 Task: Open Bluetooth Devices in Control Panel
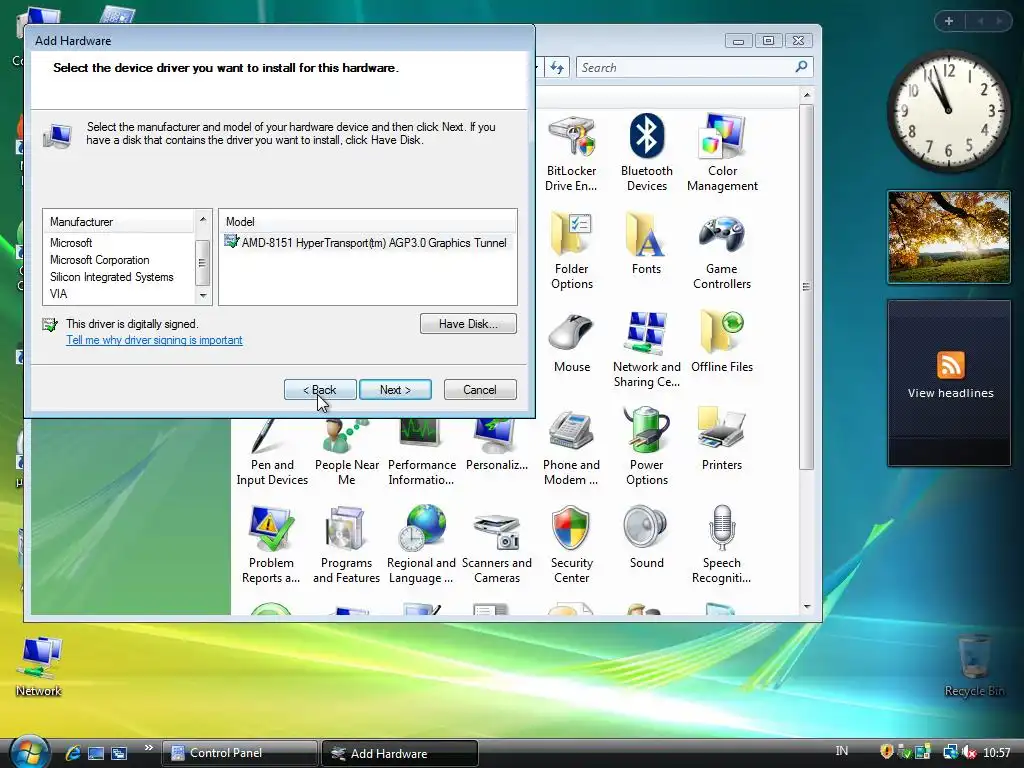click(647, 153)
